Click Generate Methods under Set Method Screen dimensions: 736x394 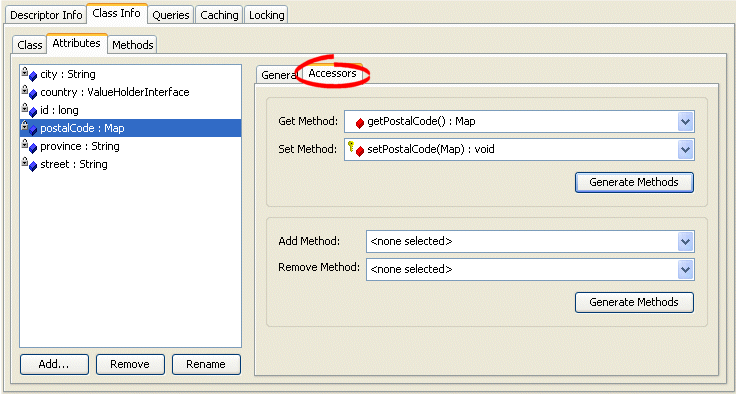pyautogui.click(x=634, y=182)
